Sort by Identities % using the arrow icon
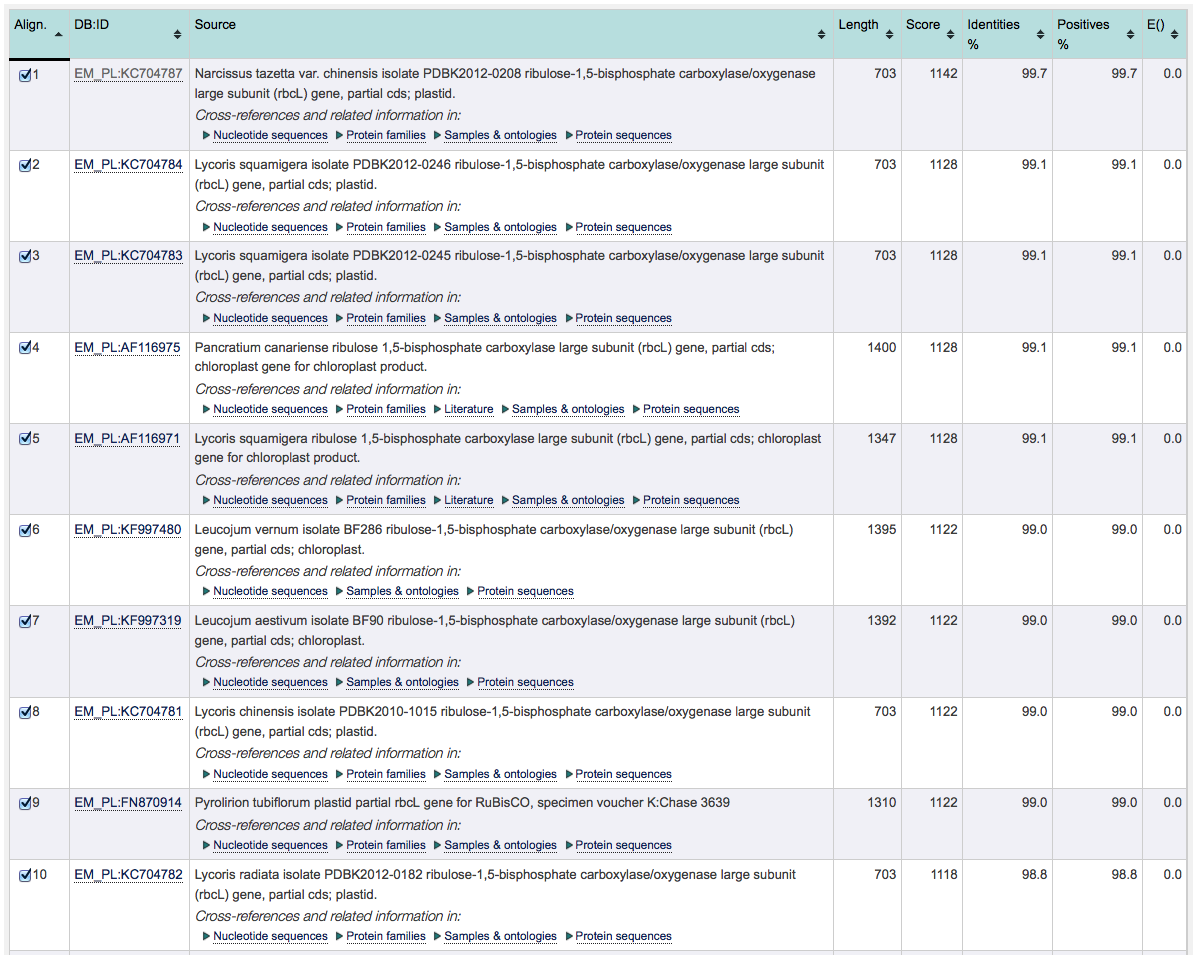Image resolution: width=1197 pixels, height=955 pixels. (x=1038, y=33)
